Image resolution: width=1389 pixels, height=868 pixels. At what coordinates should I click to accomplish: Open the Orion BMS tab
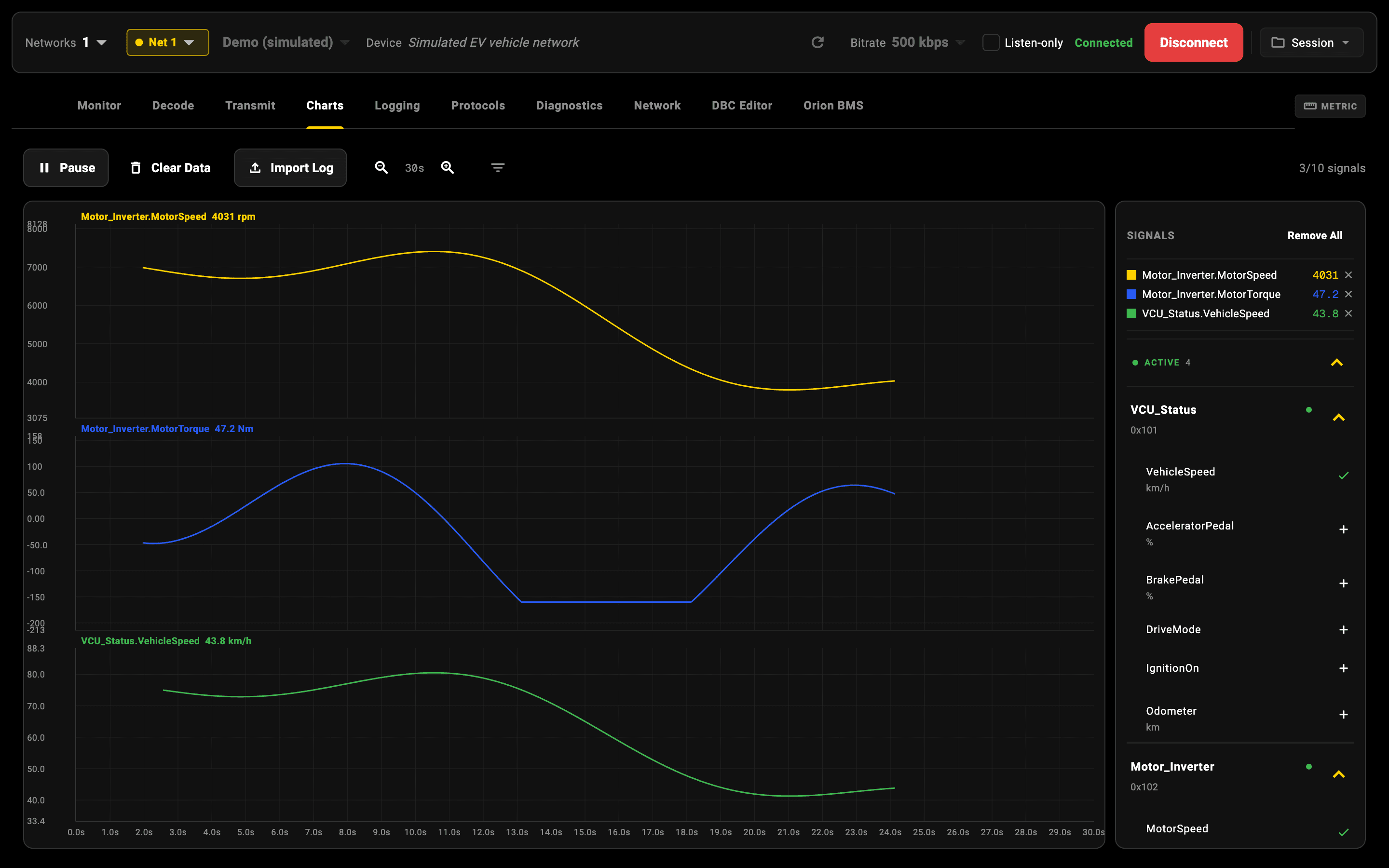click(x=833, y=106)
